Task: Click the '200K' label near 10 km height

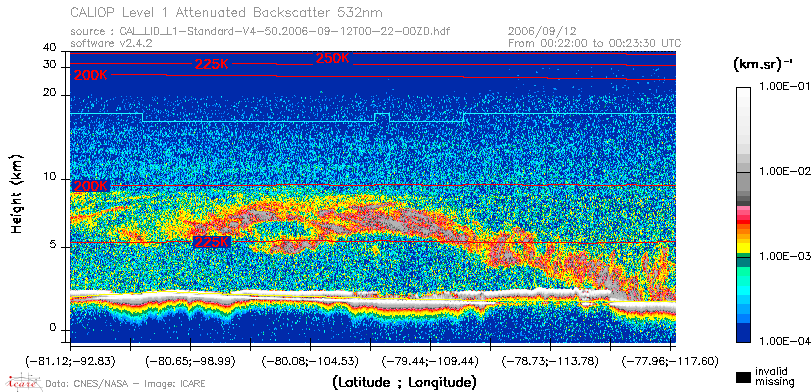Action: [x=92, y=186]
